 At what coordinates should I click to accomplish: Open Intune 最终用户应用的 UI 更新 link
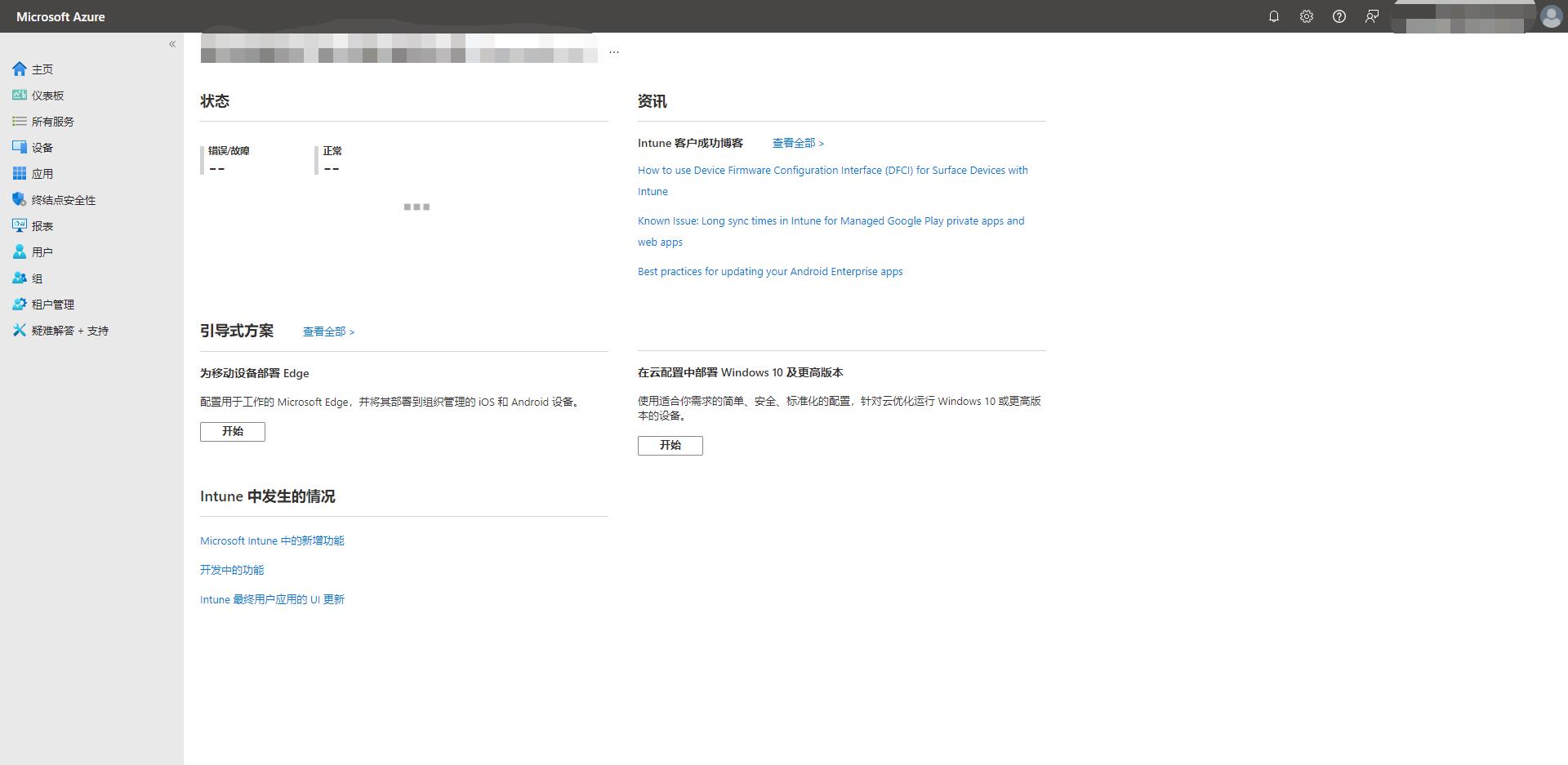pyautogui.click(x=272, y=599)
